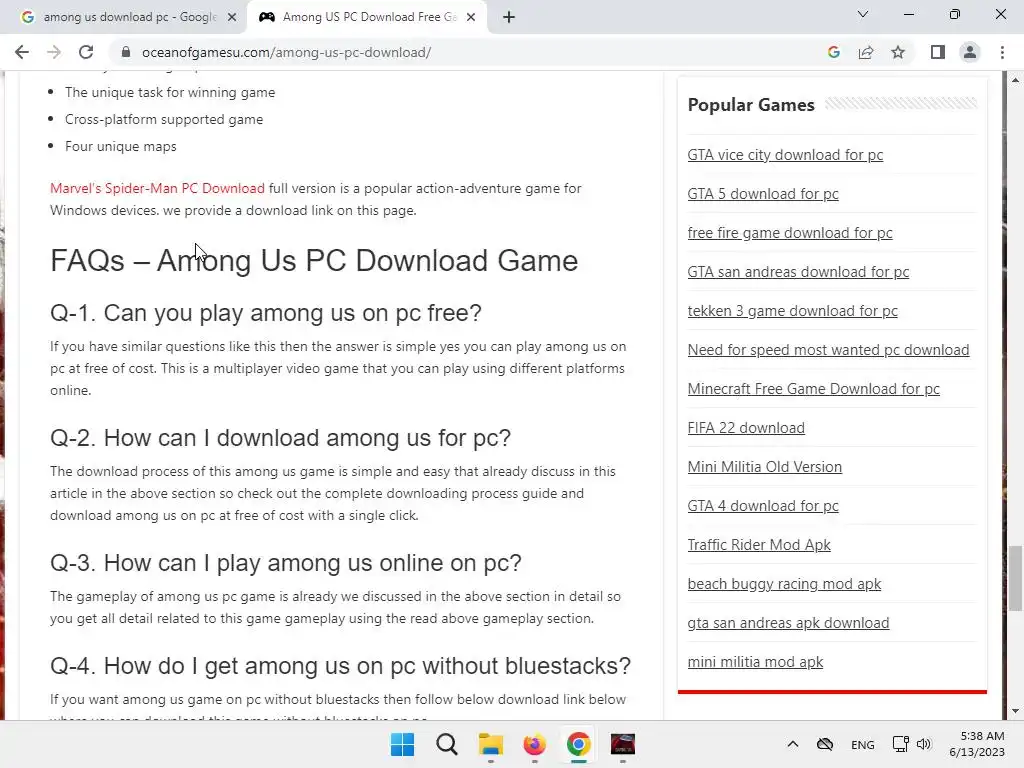Image resolution: width=1024 pixels, height=768 pixels.
Task: Click the address bar URL field
Action: (x=286, y=52)
